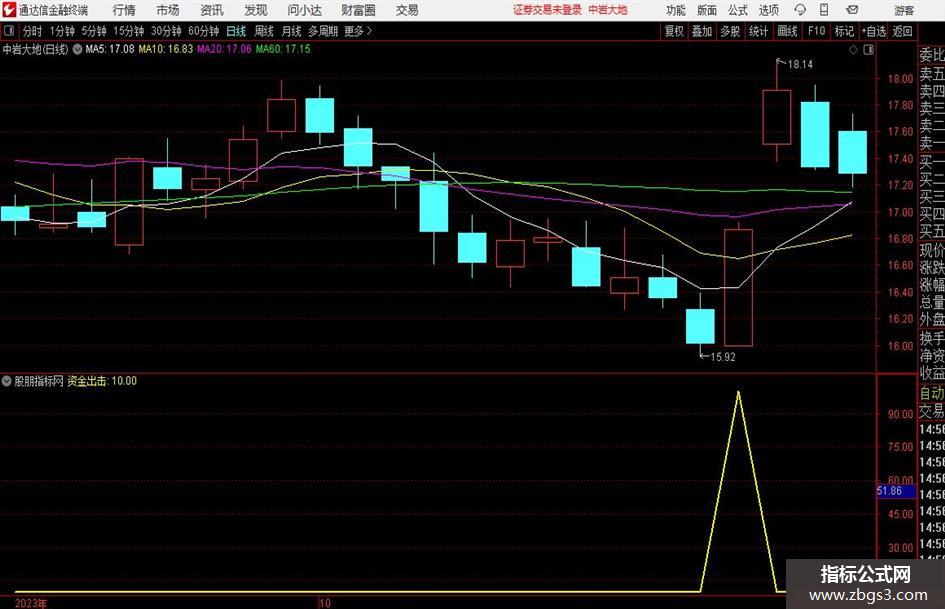Switch to 5分钟 period tab
This screenshot has height=609, width=945.
[x=94, y=31]
